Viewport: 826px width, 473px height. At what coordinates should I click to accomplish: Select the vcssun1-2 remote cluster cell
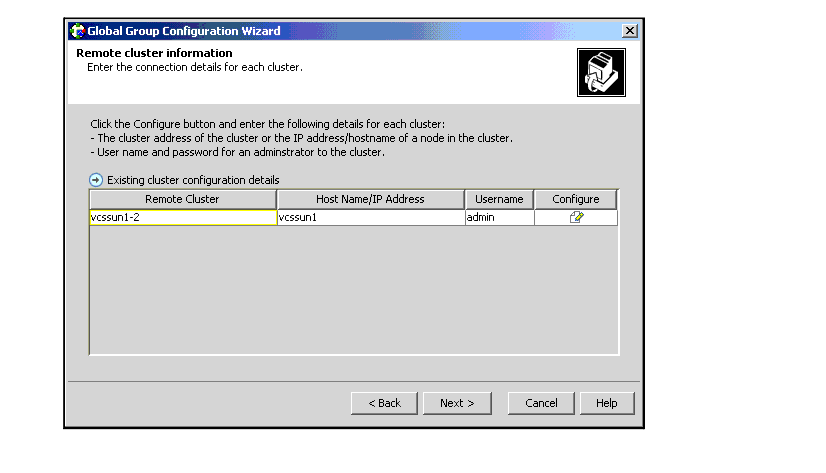click(x=182, y=218)
